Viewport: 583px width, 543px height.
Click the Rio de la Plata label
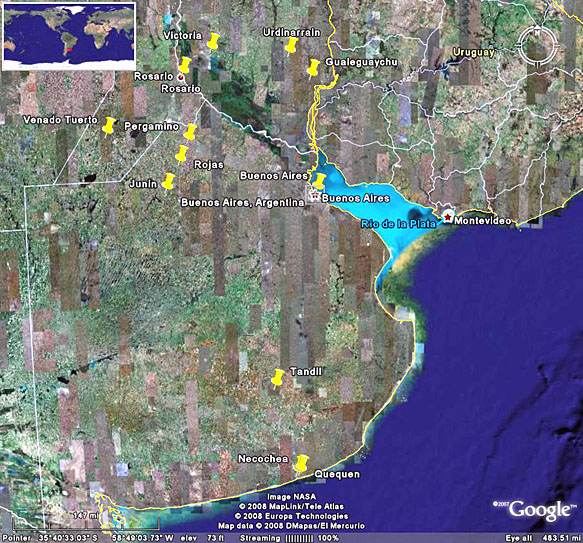(x=398, y=224)
